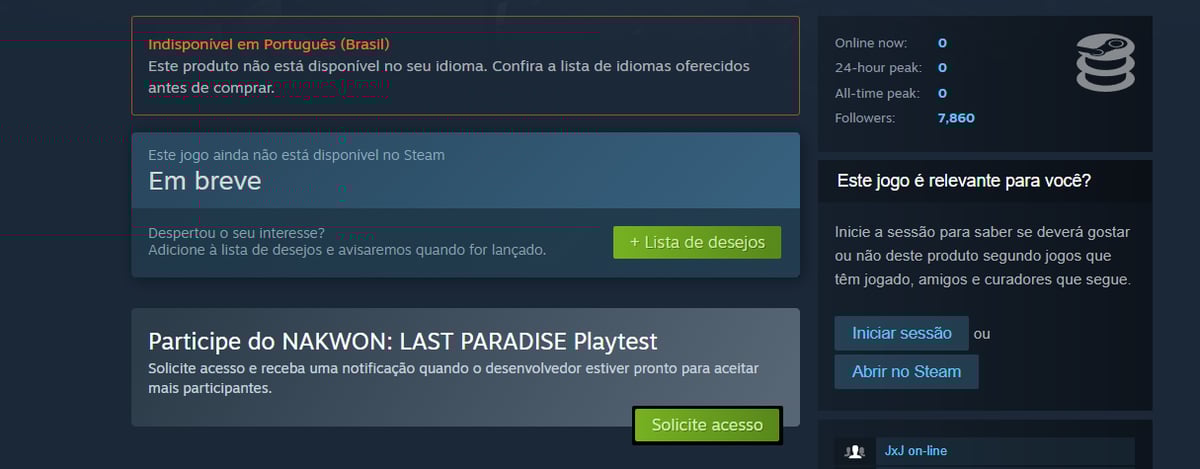The height and width of the screenshot is (469, 1200).
Task: Open the JxJ on-line curator link
Action: (916, 451)
